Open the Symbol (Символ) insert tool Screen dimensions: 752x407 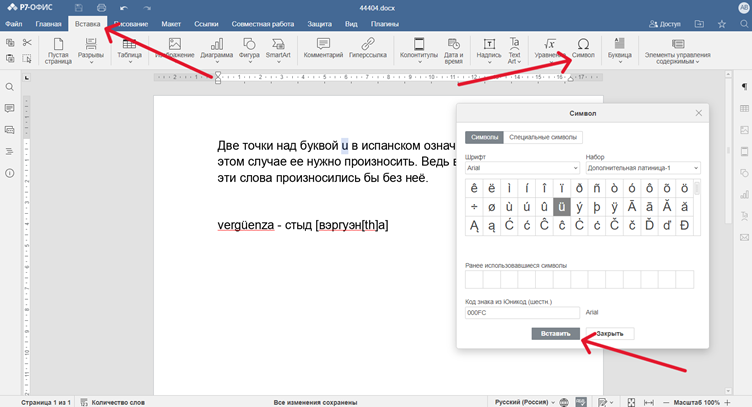(583, 50)
